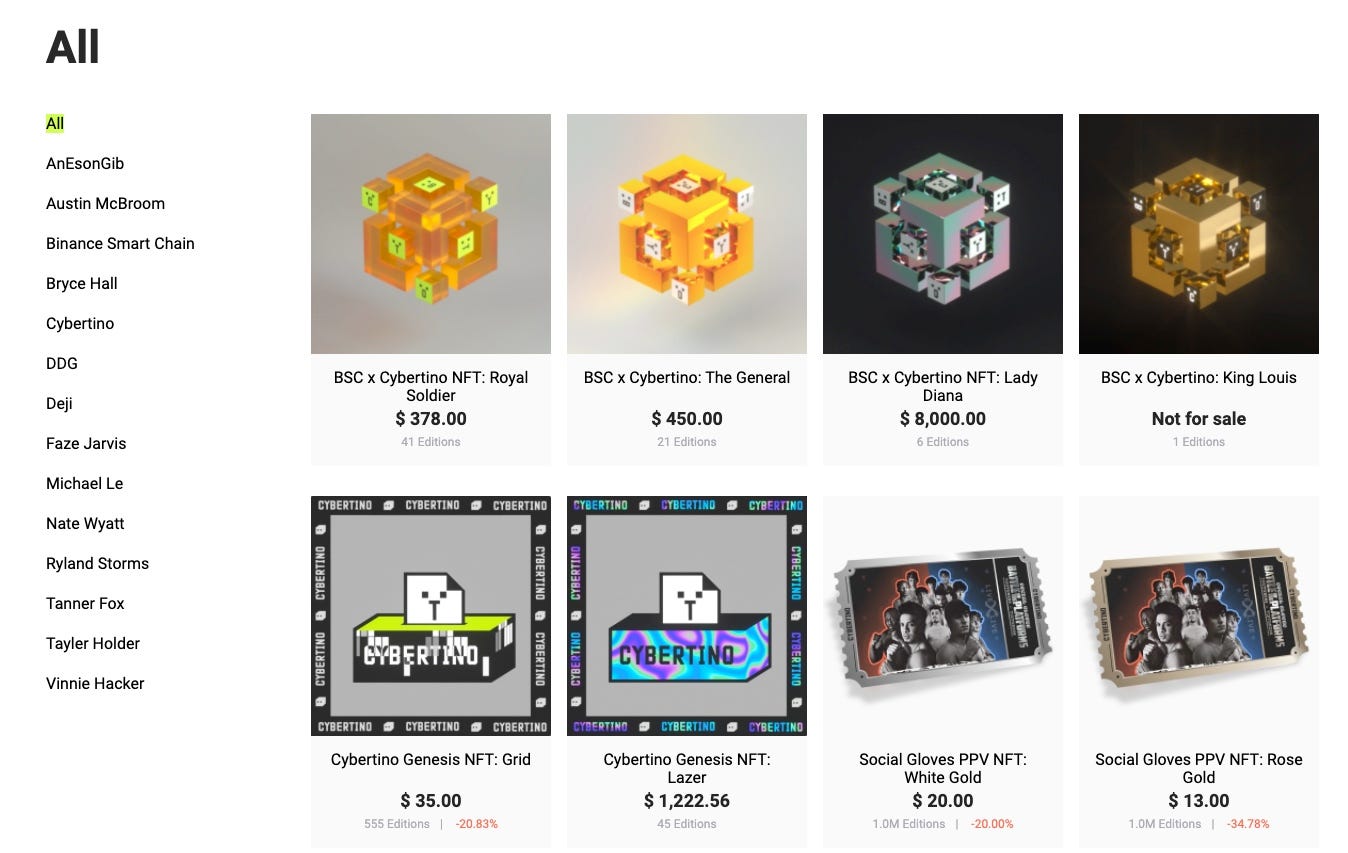1348x853 pixels.
Task: Select the Cybertino Genesis Grid artwork
Action: pos(431,616)
